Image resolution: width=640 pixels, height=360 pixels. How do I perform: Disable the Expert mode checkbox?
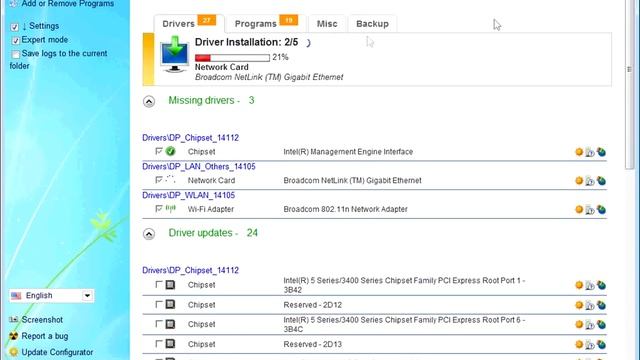16,40
